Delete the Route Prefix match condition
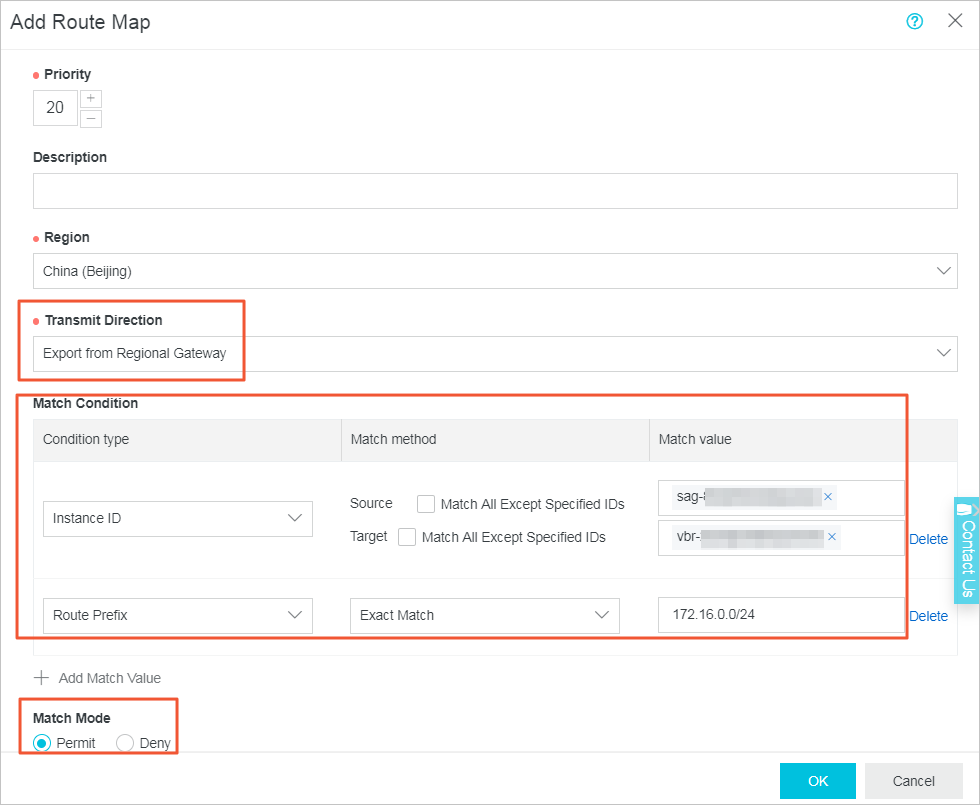 click(x=928, y=616)
